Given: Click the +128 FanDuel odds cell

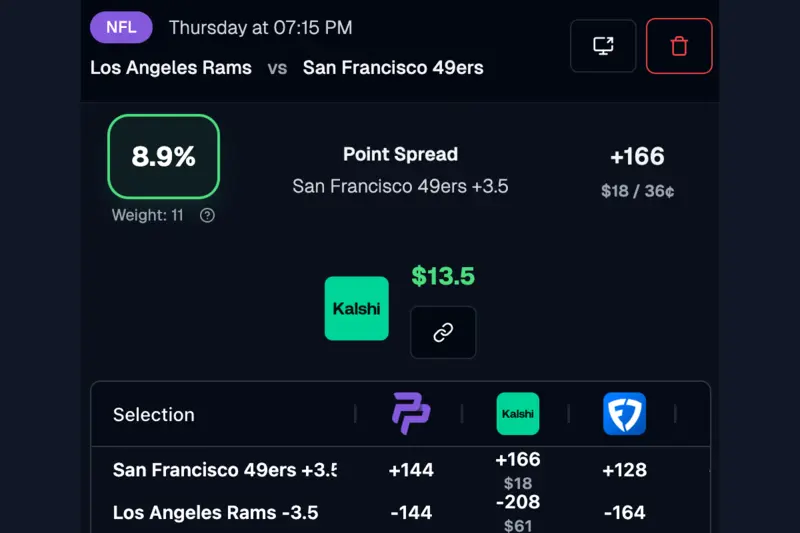Looking at the screenshot, I should click(625, 470).
